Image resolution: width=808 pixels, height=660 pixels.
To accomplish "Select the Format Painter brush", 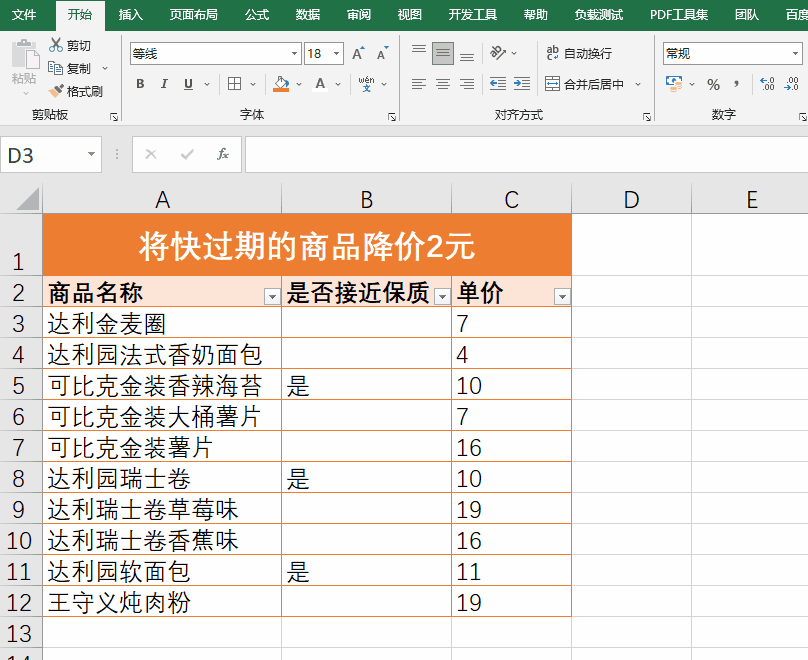I will pyautogui.click(x=56, y=91).
